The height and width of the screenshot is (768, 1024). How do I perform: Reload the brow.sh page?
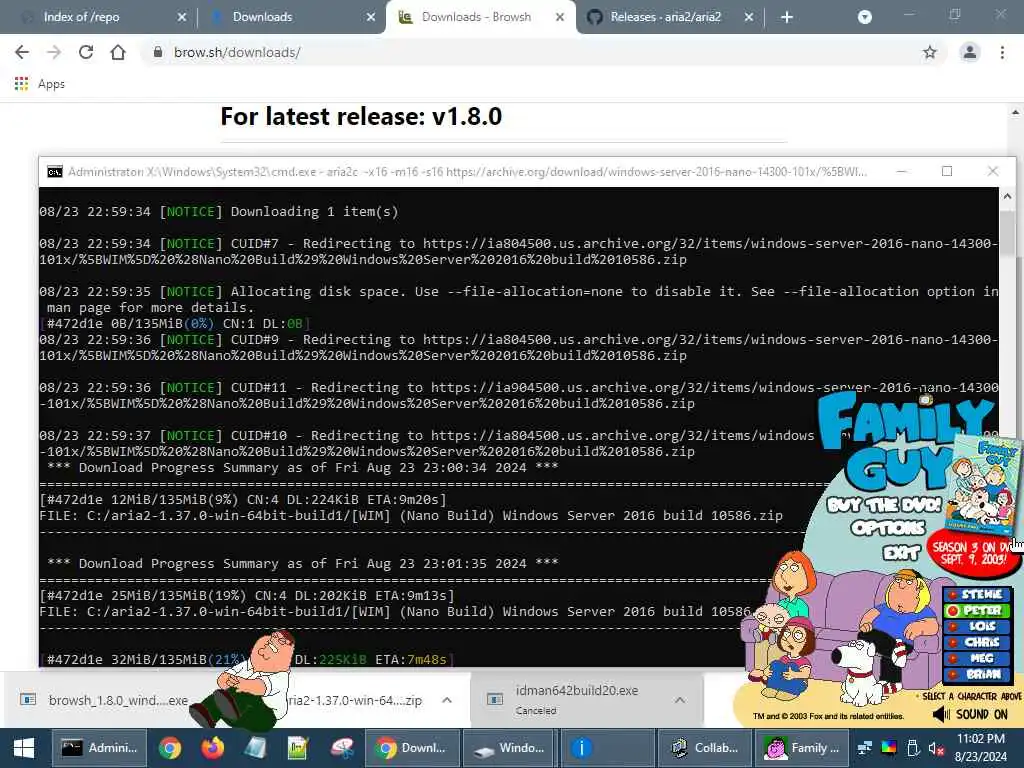click(x=86, y=52)
